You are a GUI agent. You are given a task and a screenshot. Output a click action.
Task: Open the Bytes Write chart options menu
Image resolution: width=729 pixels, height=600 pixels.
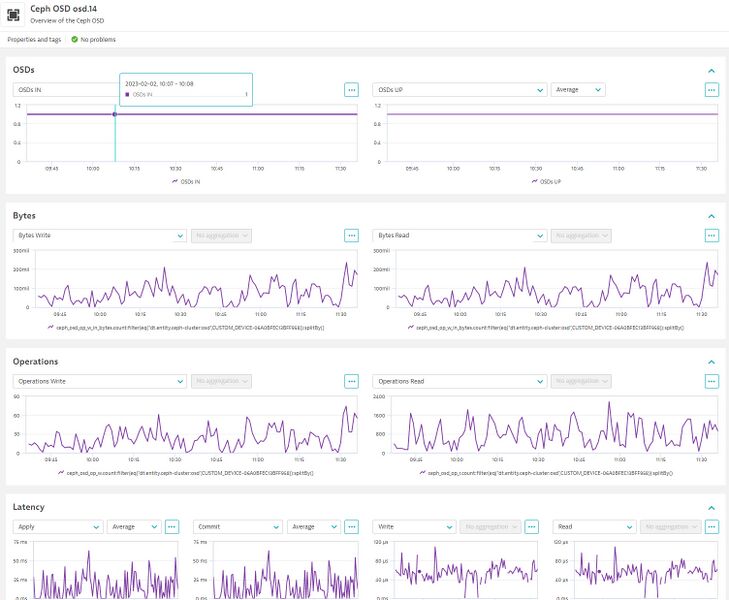click(351, 235)
